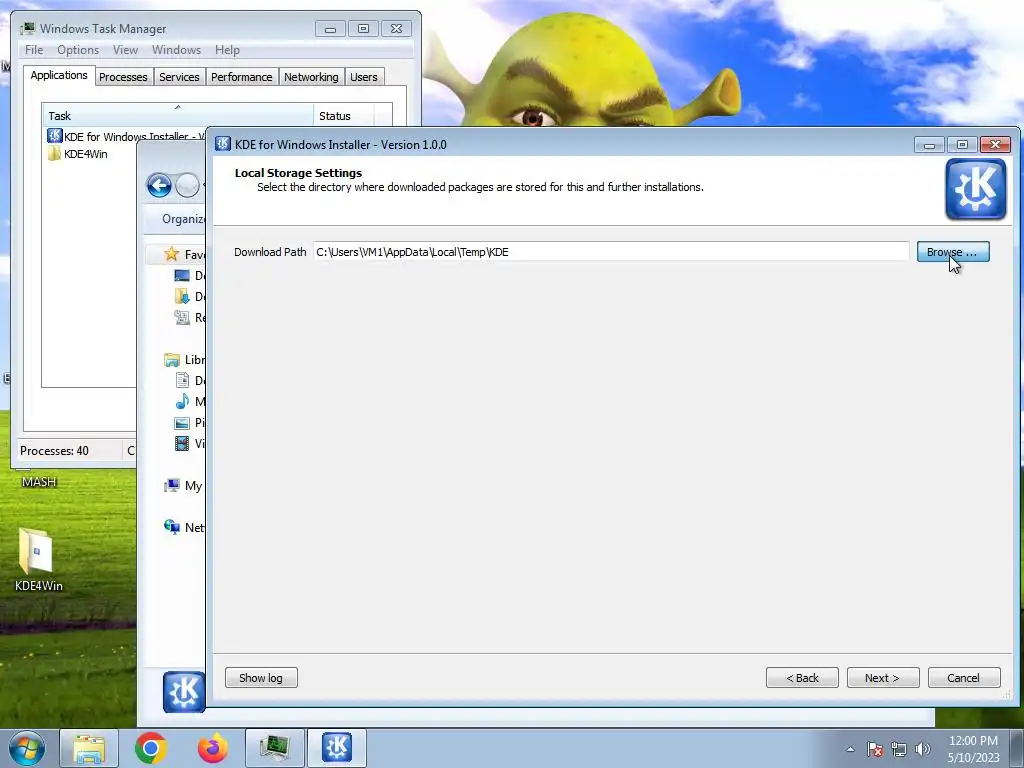Select KDE4Win folder on desktop
The height and width of the screenshot is (768, 1024).
coord(38,560)
